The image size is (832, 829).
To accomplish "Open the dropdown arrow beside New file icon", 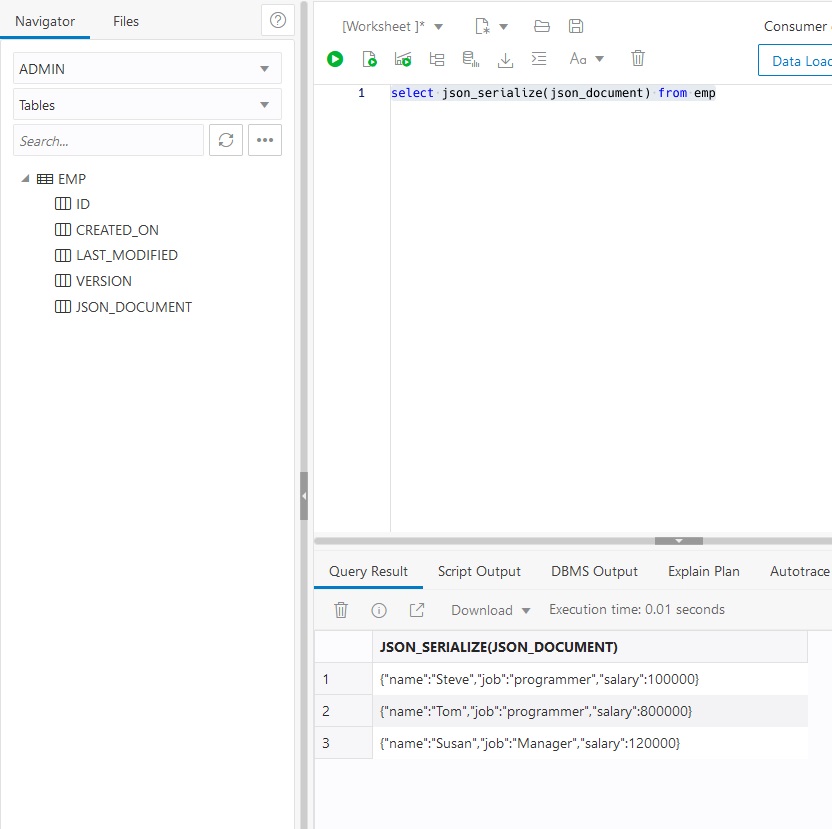I will tap(504, 27).
